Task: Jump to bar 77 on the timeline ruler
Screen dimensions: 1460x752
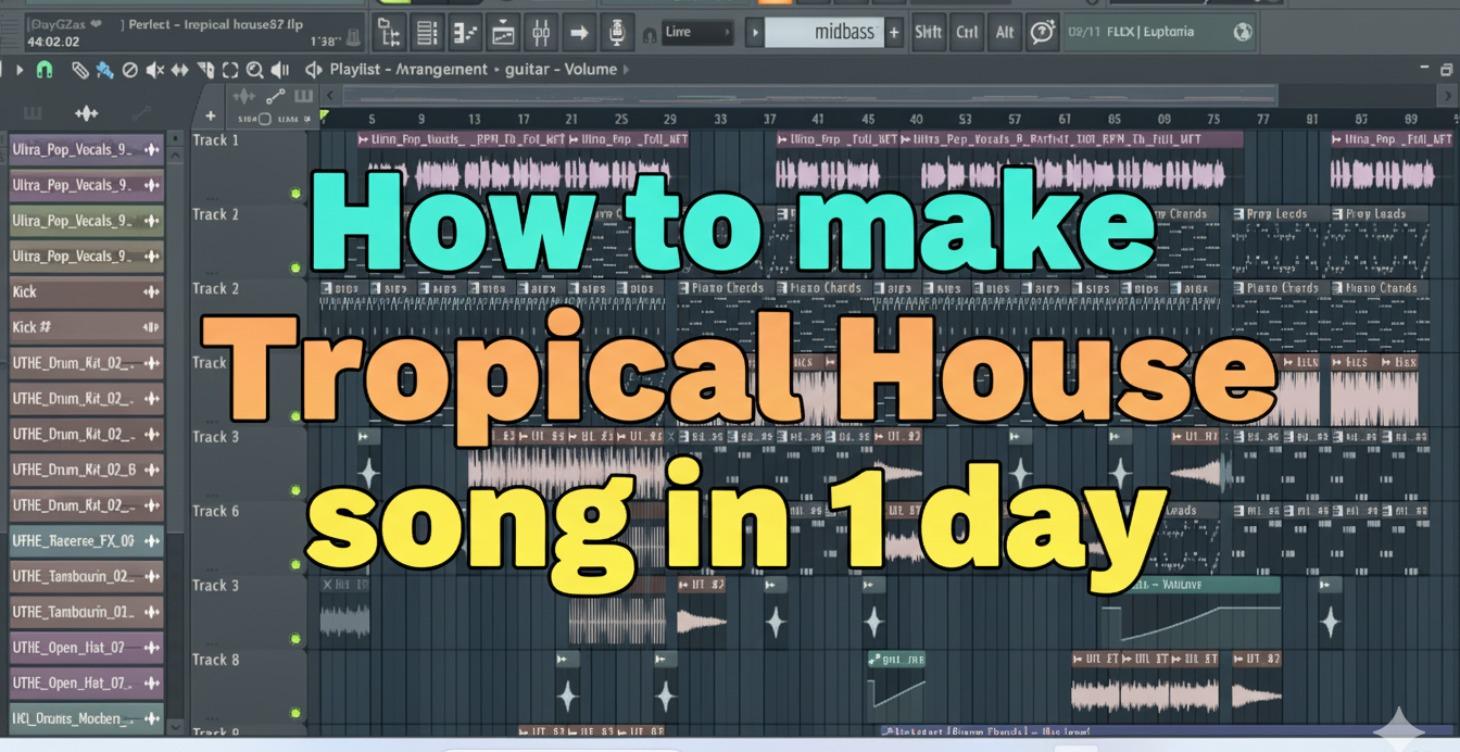Action: coord(1263,119)
